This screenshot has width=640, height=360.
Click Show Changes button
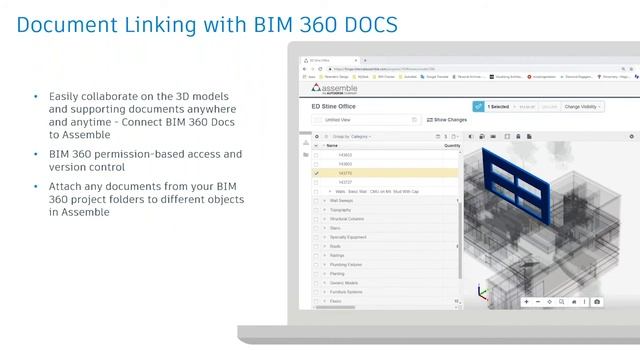tap(447, 120)
